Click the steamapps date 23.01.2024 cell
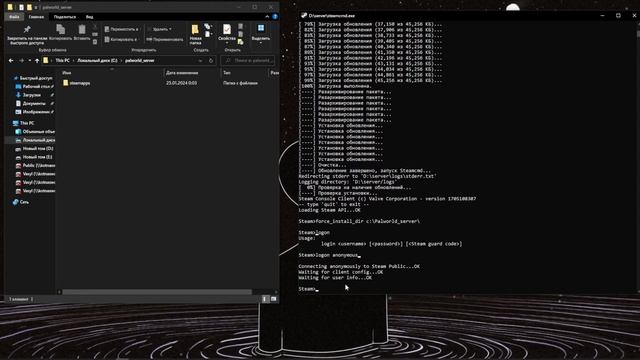The width and height of the screenshot is (640, 360). 182,83
